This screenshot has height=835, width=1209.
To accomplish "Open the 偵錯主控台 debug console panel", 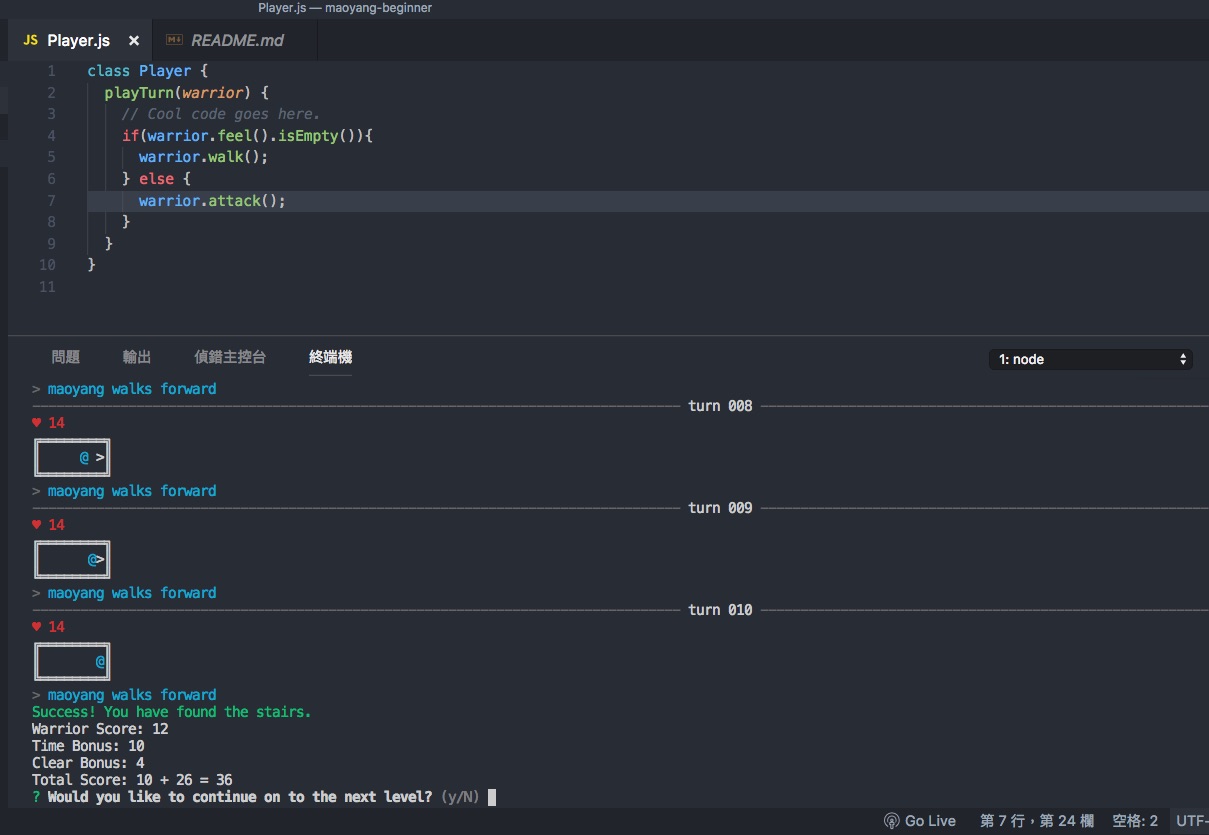I will [x=230, y=357].
